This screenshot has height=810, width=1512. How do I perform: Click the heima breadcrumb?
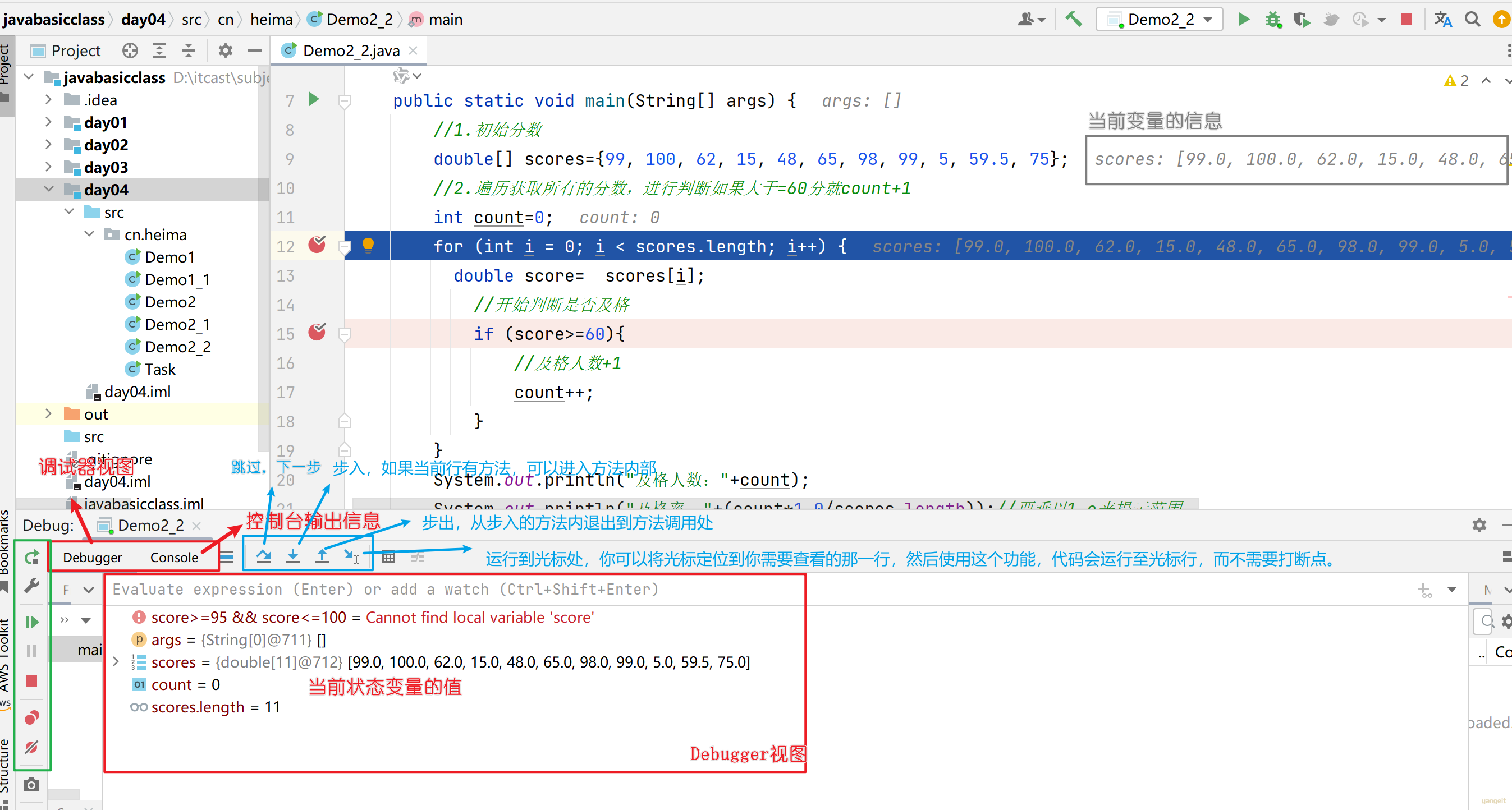pos(271,20)
